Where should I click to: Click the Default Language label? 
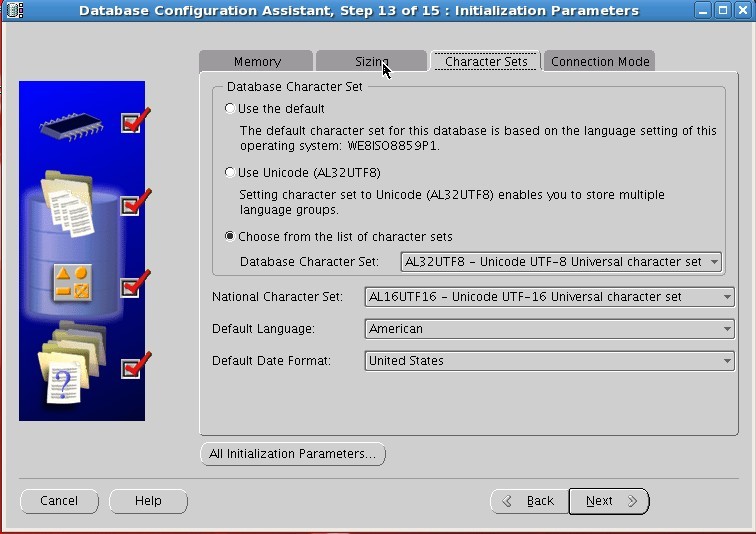click(x=263, y=329)
